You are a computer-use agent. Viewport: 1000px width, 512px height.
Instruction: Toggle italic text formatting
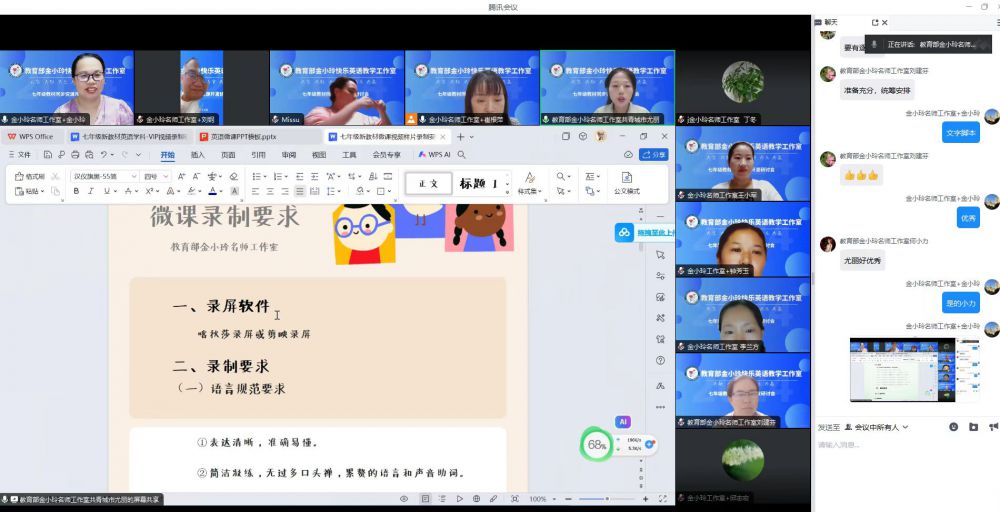click(x=91, y=191)
